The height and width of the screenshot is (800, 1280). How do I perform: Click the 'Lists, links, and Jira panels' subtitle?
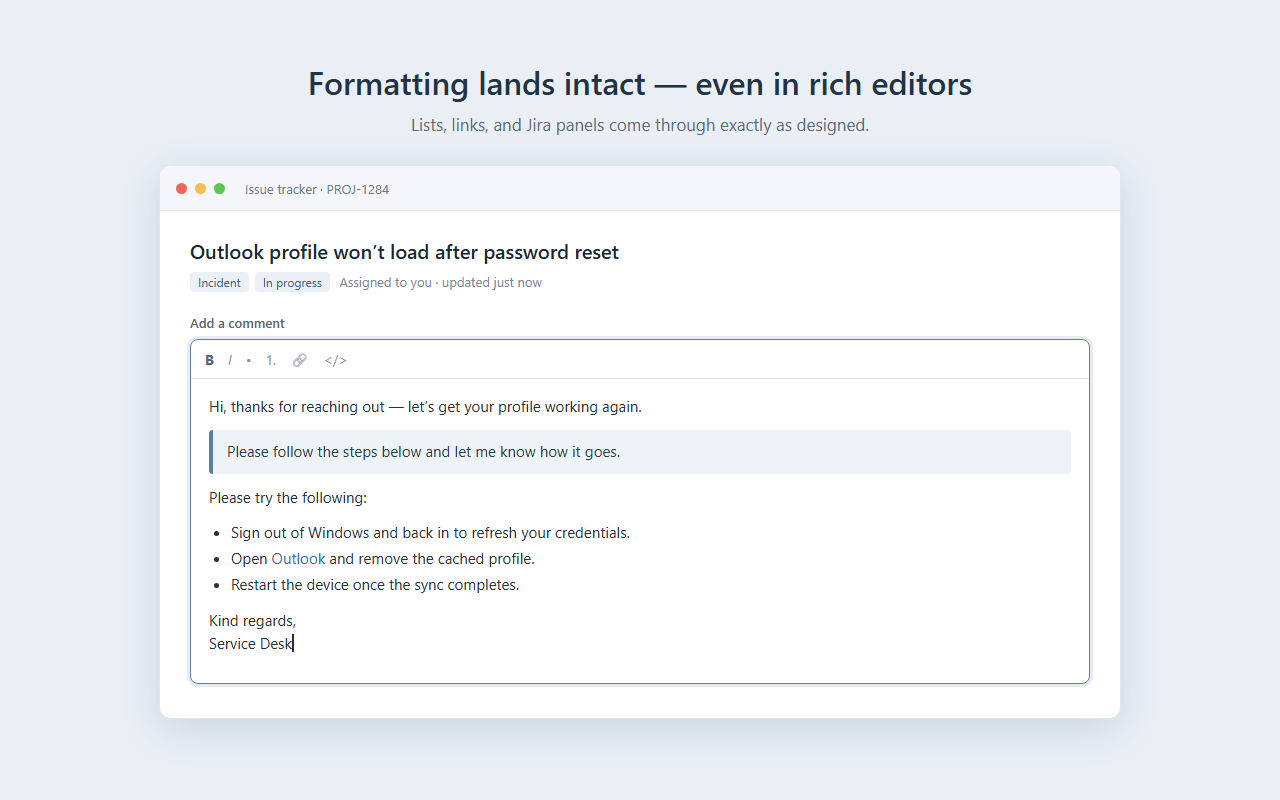[640, 126]
